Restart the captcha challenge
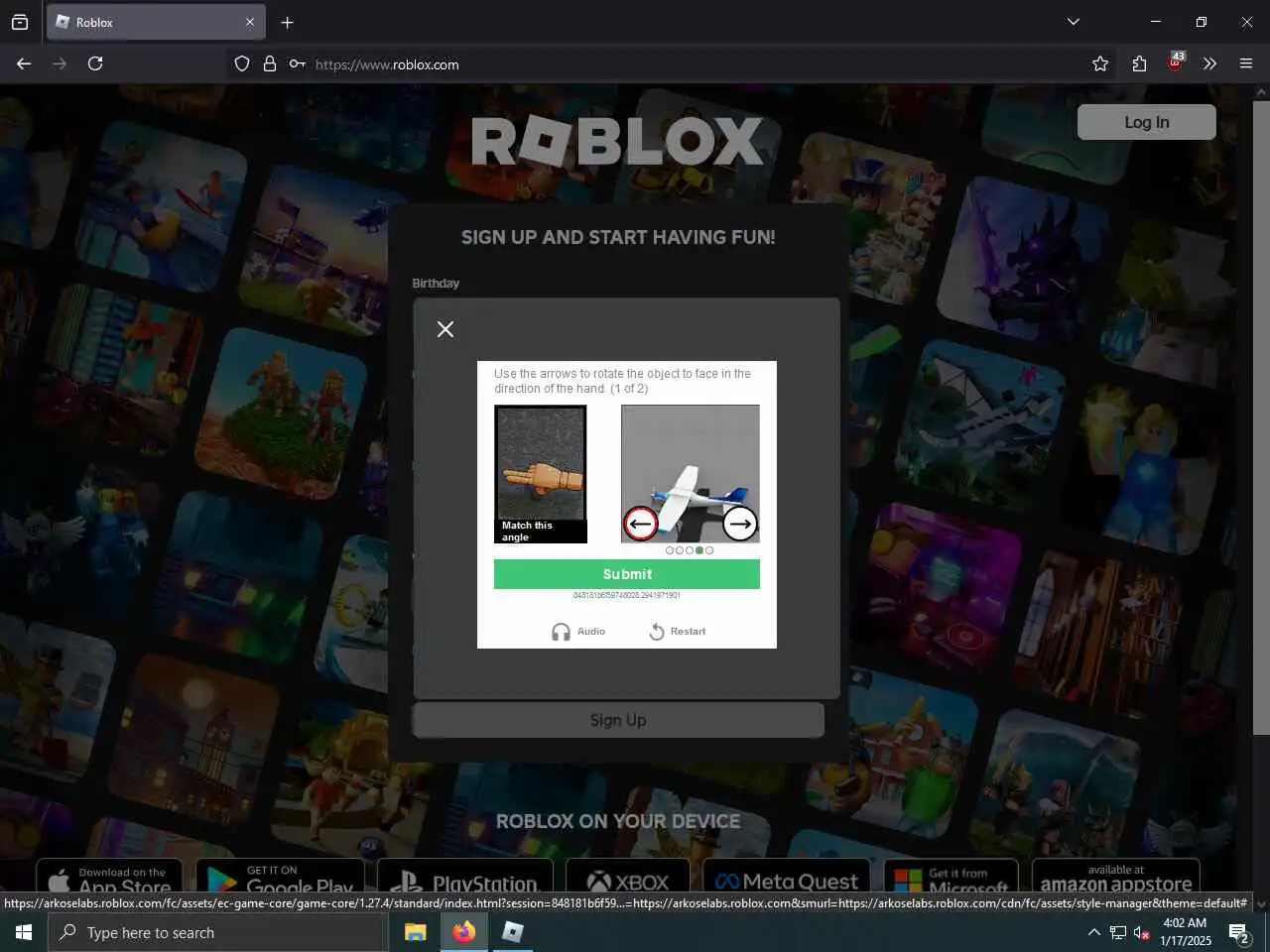Screen dimensions: 1270x952 (x=678, y=632)
